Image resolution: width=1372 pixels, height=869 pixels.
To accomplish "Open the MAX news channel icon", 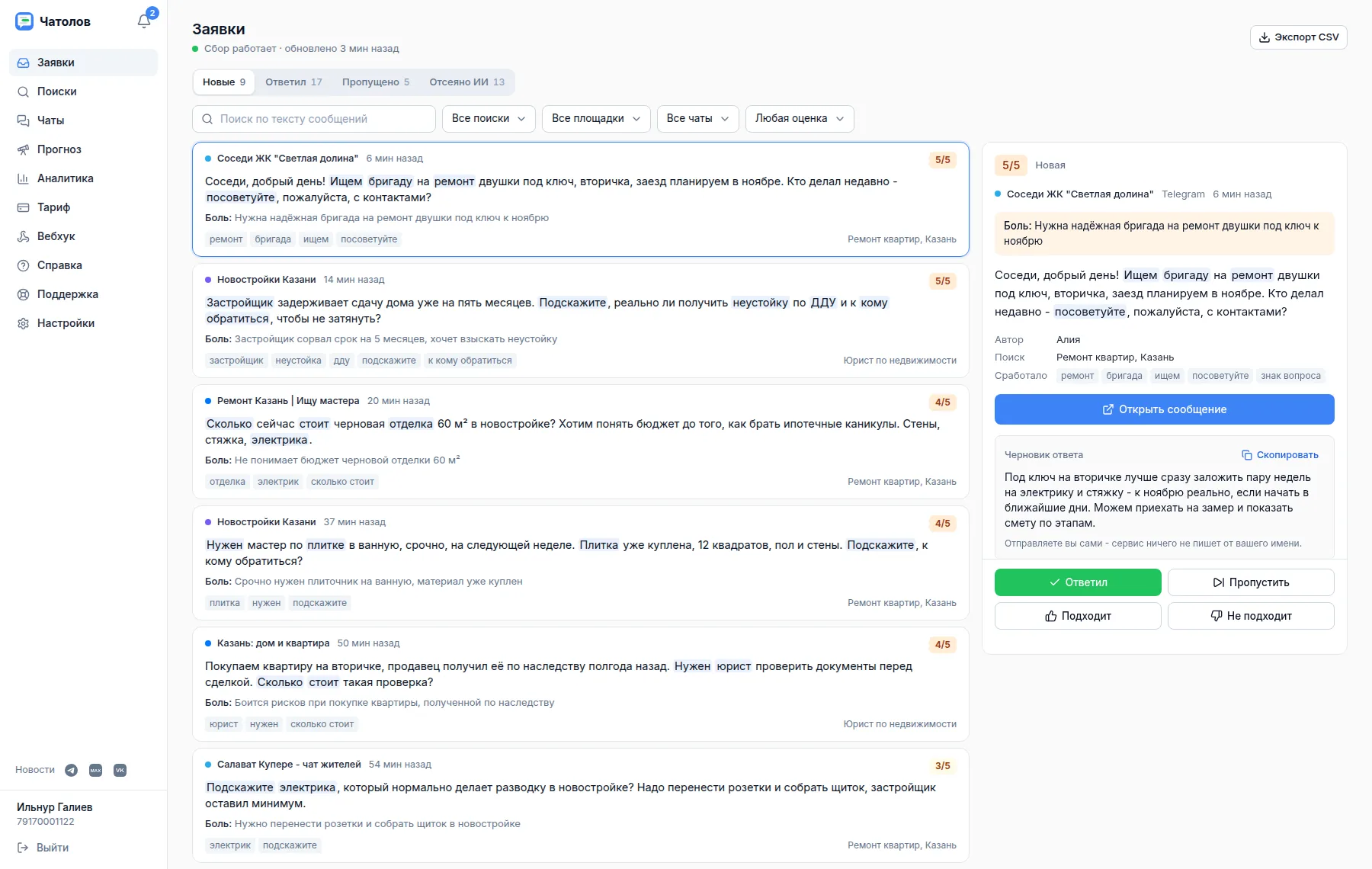I will pyautogui.click(x=95, y=770).
